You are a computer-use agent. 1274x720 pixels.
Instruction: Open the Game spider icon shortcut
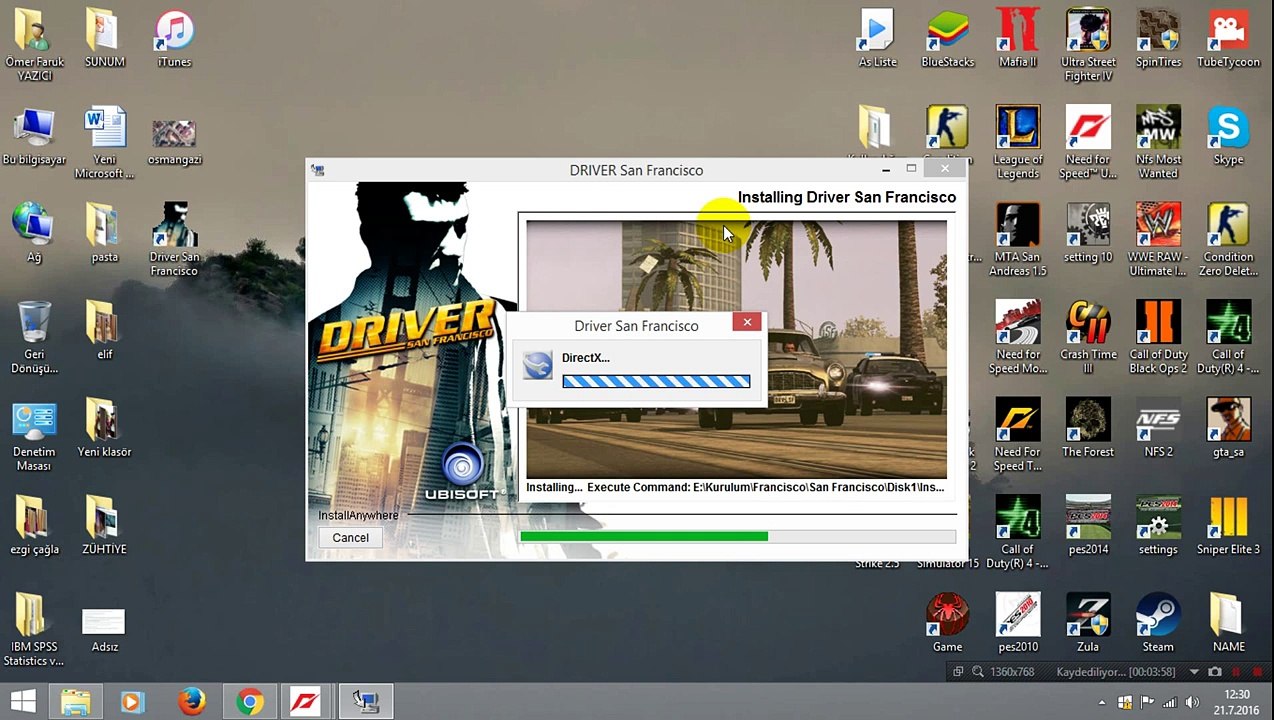click(947, 622)
